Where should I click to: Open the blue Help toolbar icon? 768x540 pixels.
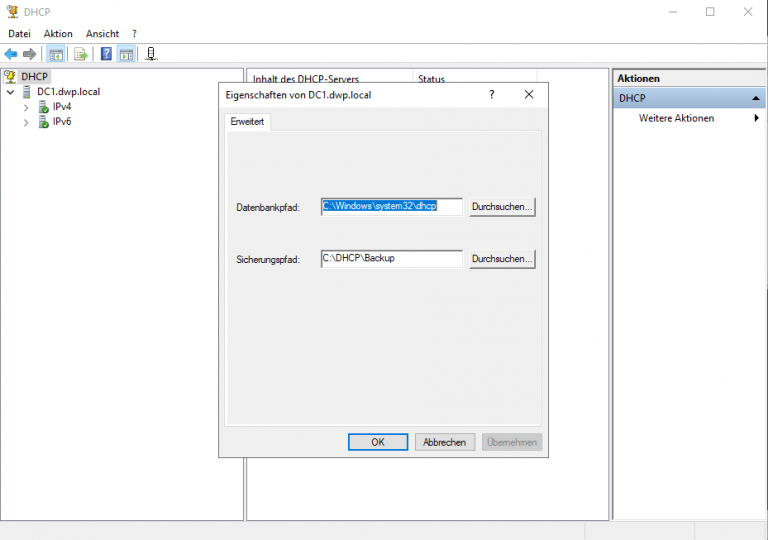tap(106, 54)
